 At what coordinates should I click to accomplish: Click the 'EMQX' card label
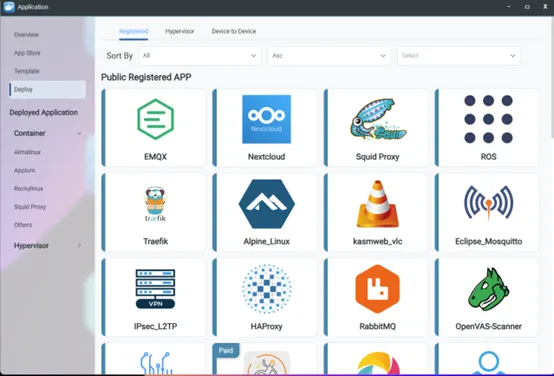[155, 157]
